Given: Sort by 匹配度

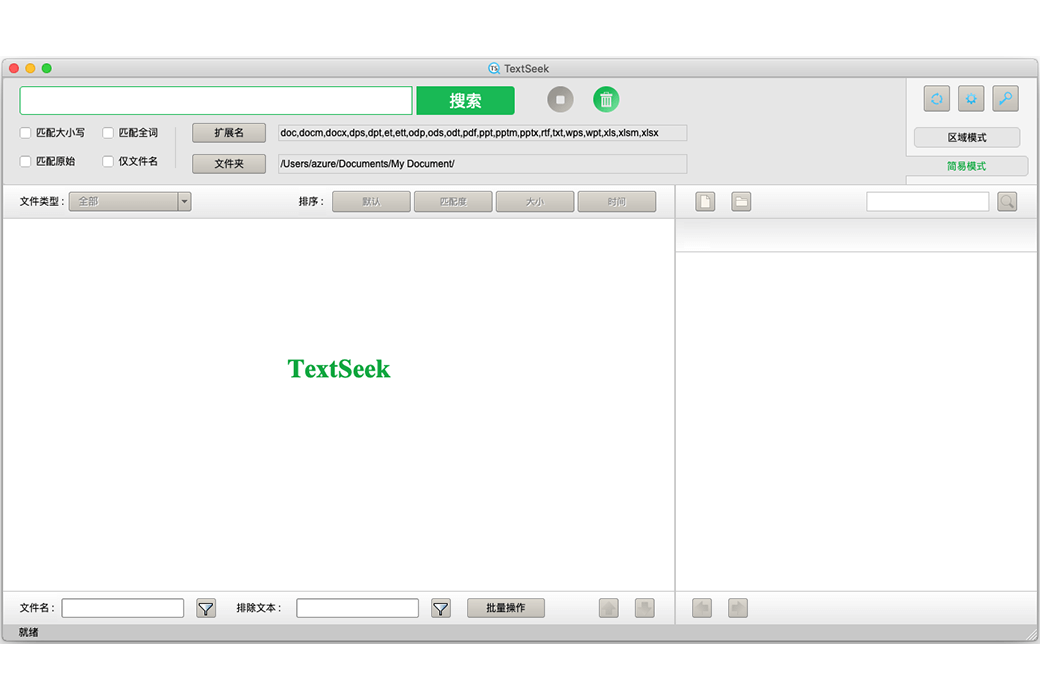Looking at the screenshot, I should tap(453, 201).
